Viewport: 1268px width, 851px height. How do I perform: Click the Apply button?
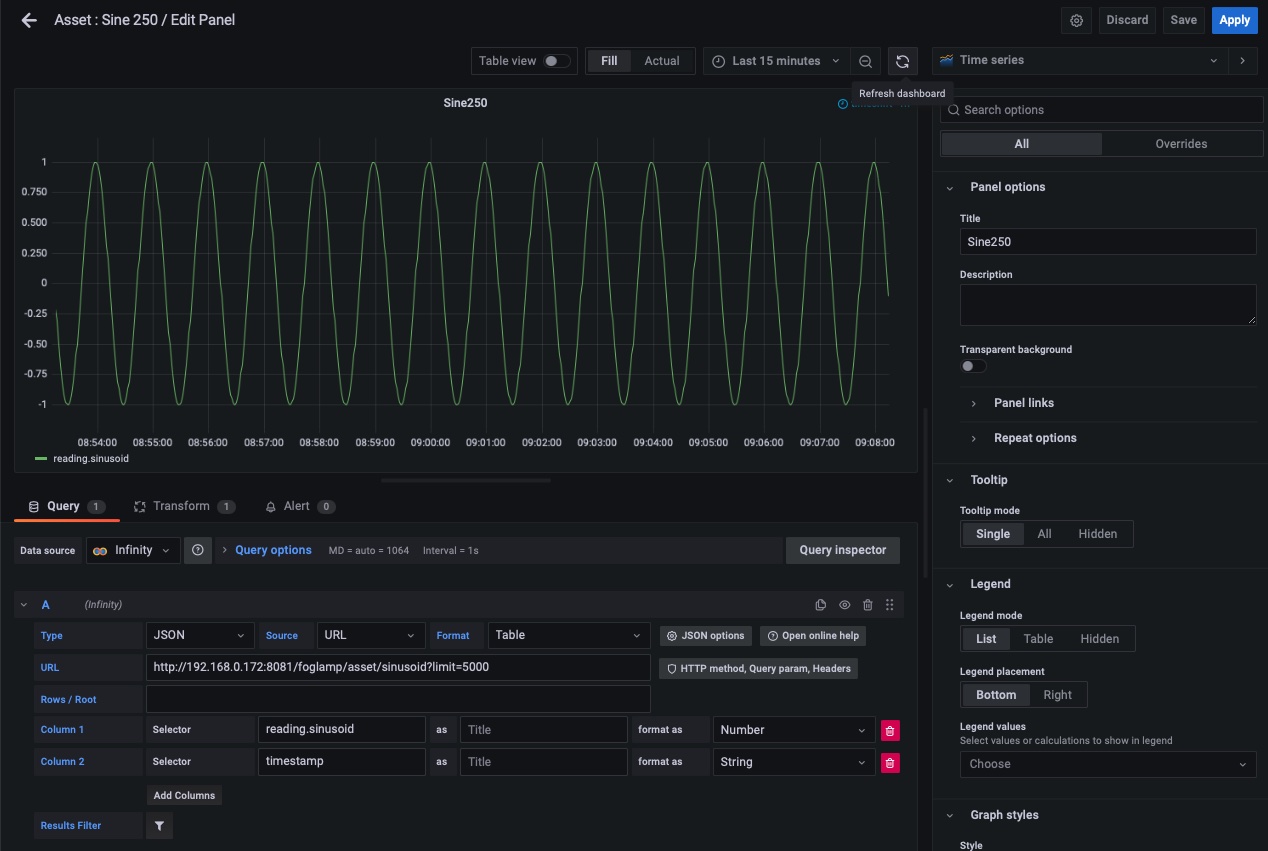[1234, 20]
